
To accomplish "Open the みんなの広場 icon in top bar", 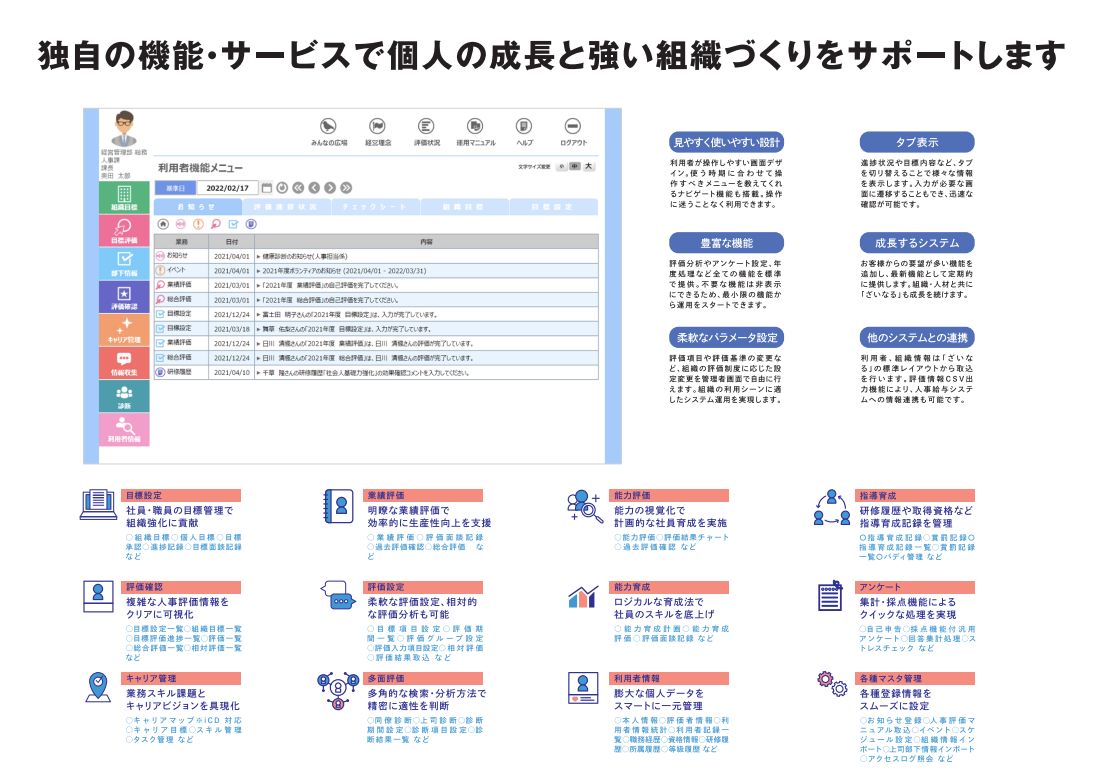I will click(328, 127).
